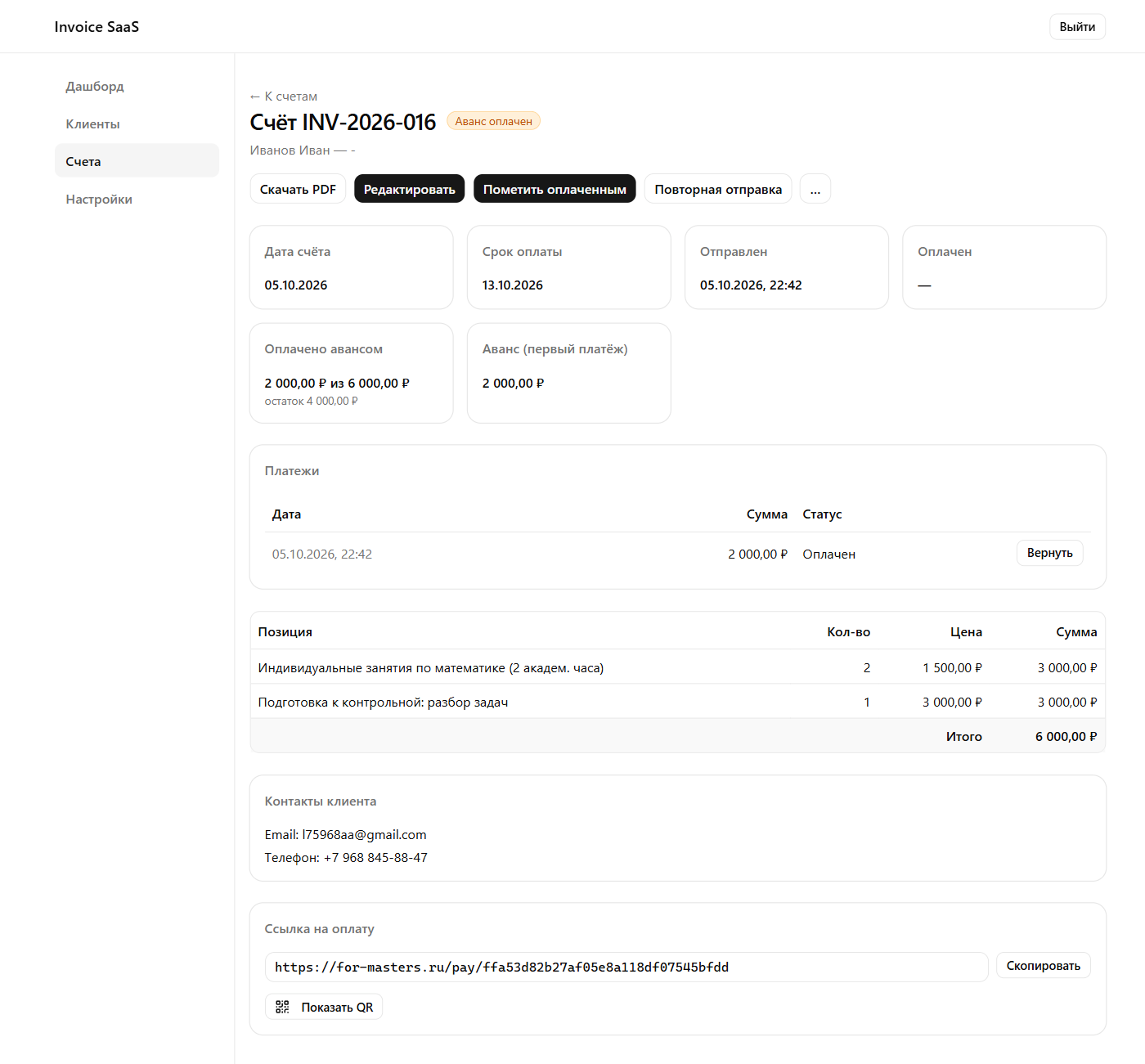Click the Аванс (первый платёж) card value
The height and width of the screenshot is (1064, 1145).
tap(514, 384)
